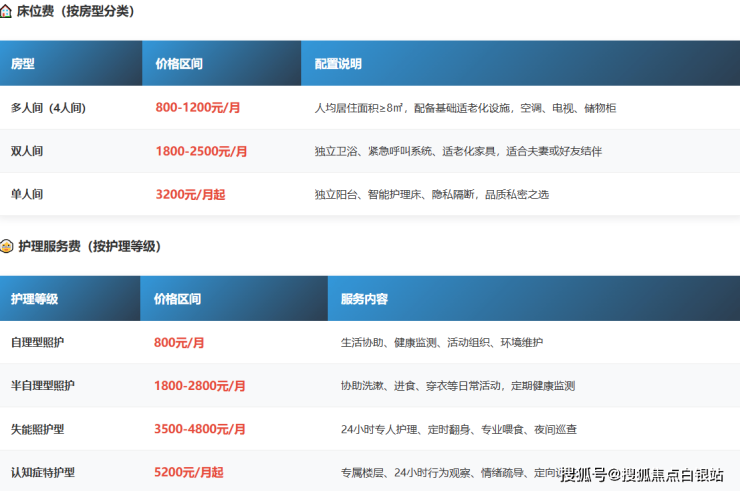Click the 护理等级 column header
The image size is (740, 491).
(34, 299)
